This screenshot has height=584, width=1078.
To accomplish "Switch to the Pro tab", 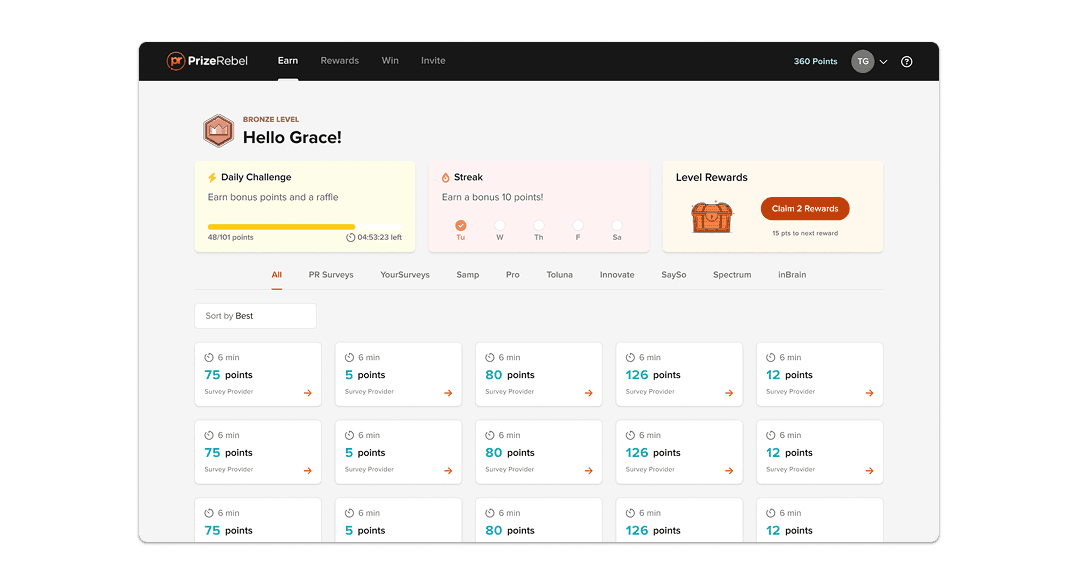I will (x=513, y=274).
